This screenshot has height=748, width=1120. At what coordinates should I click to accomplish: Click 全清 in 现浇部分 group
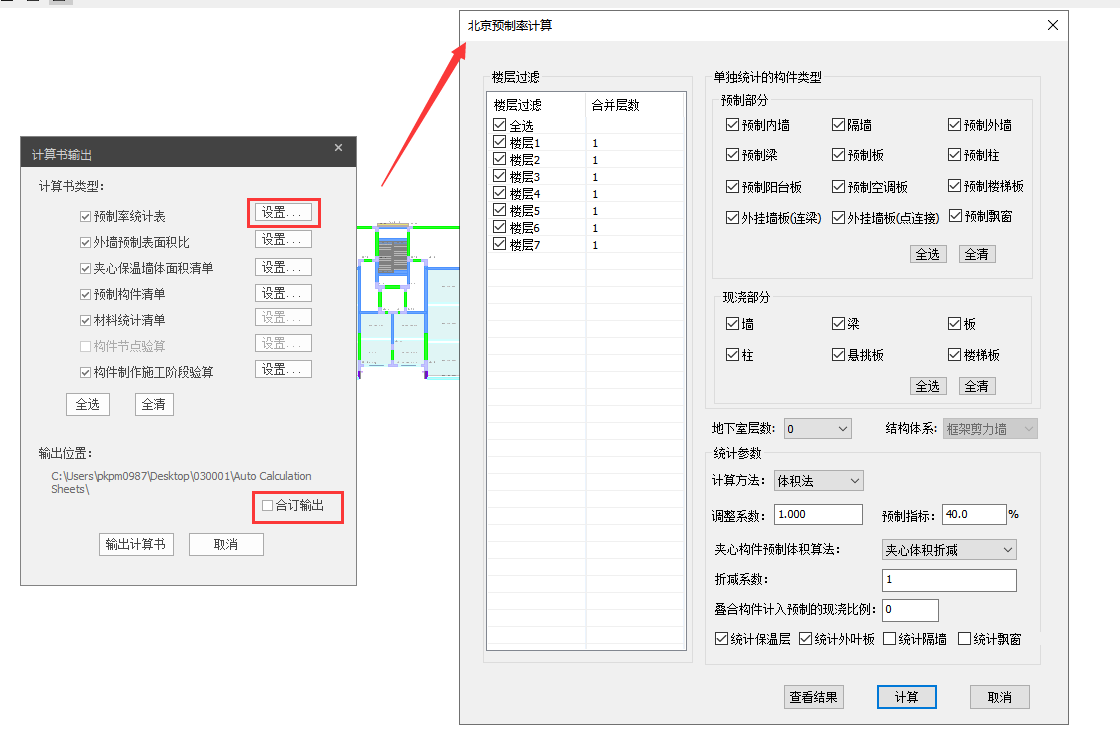coord(976,387)
